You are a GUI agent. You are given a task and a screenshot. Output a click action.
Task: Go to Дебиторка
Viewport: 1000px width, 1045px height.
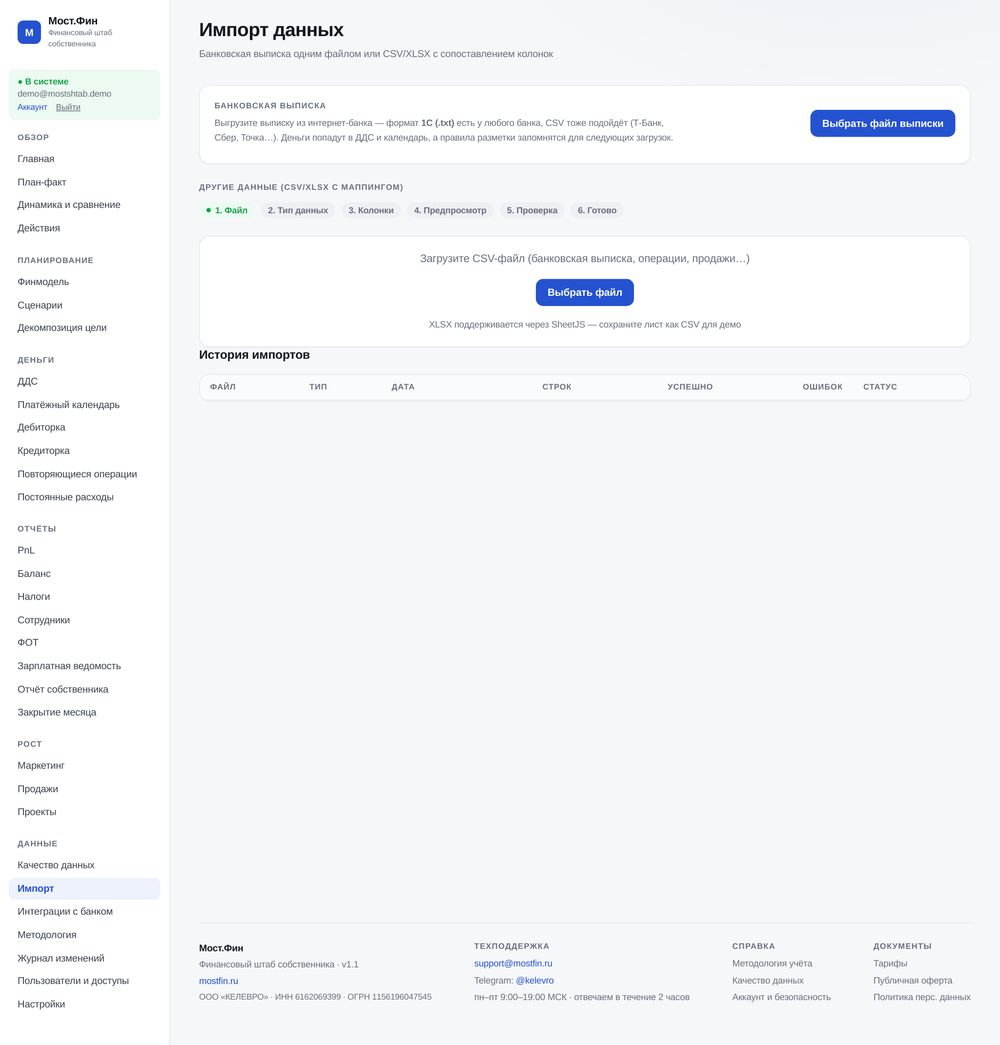tap(85, 427)
